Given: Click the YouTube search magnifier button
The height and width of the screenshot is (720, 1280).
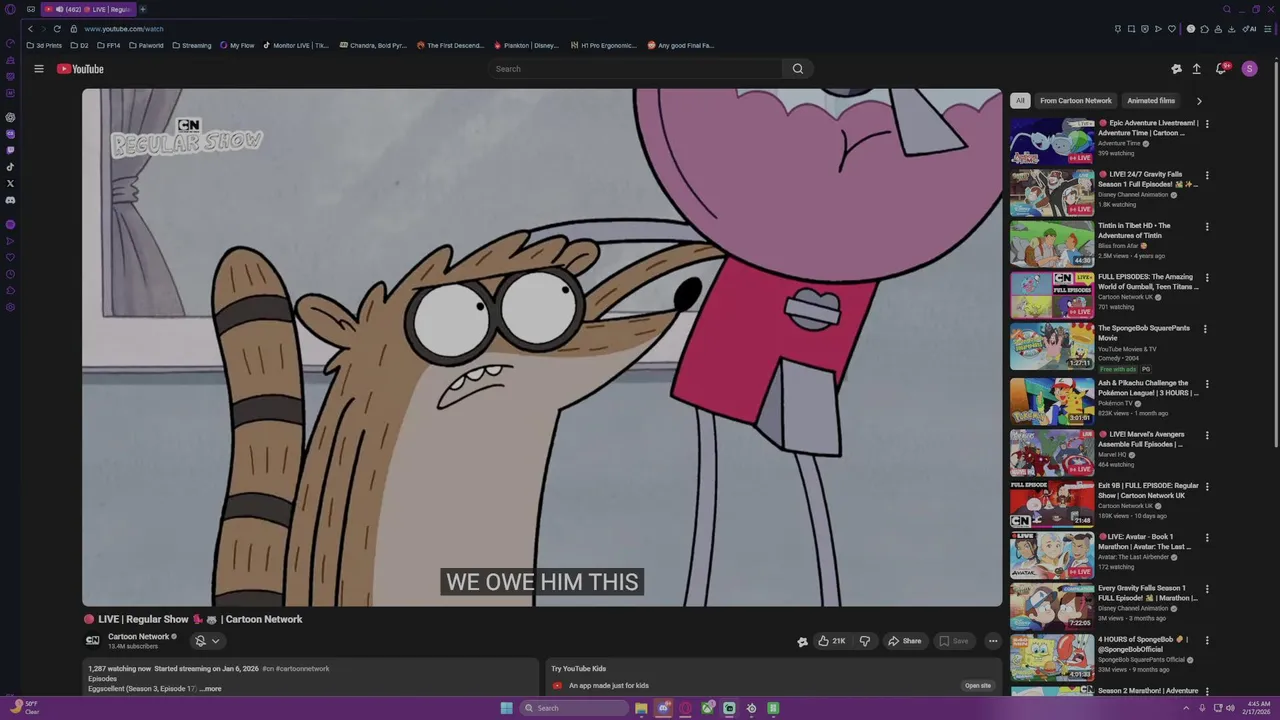Looking at the screenshot, I should [x=798, y=69].
